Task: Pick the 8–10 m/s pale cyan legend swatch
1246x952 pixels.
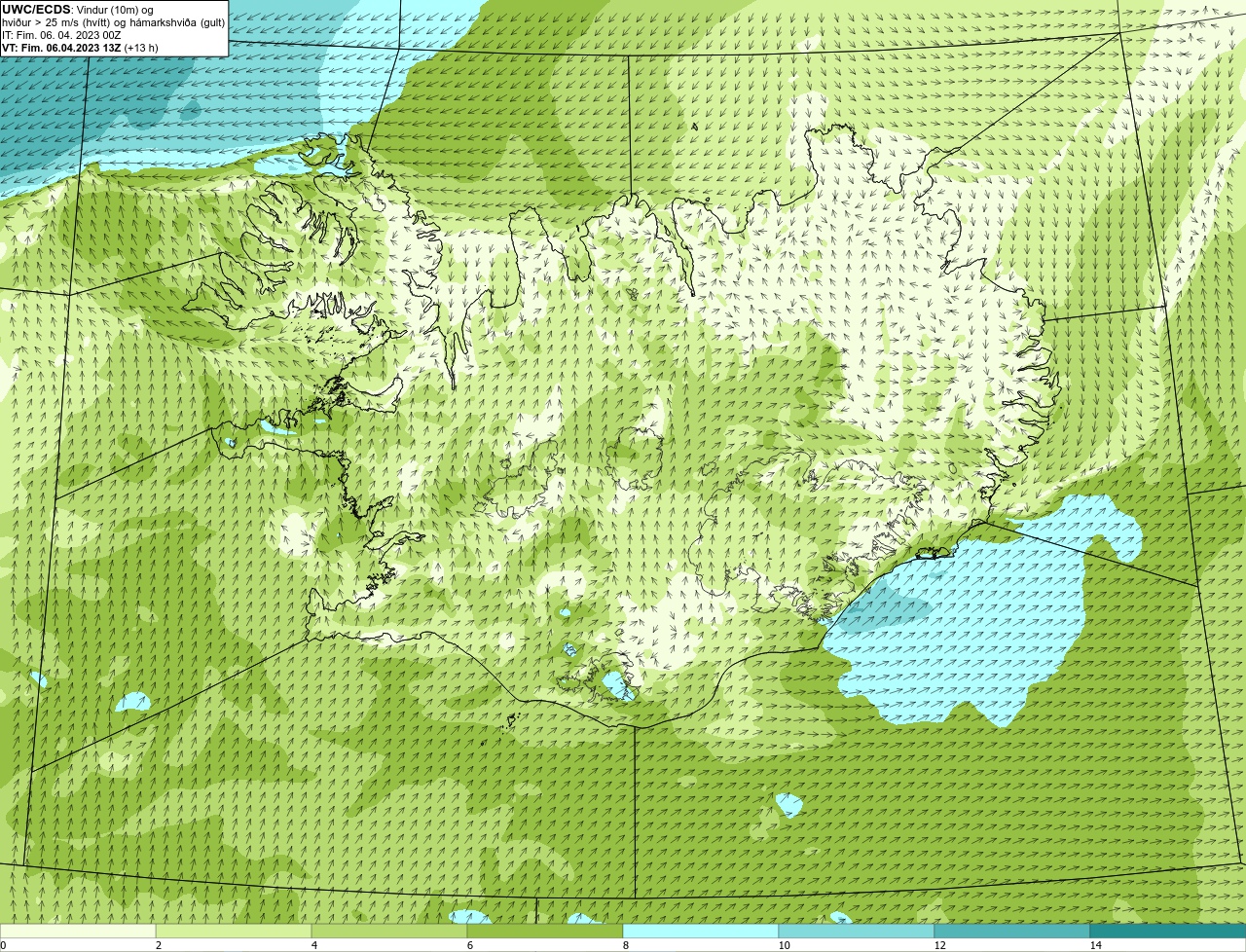Action: [701, 931]
